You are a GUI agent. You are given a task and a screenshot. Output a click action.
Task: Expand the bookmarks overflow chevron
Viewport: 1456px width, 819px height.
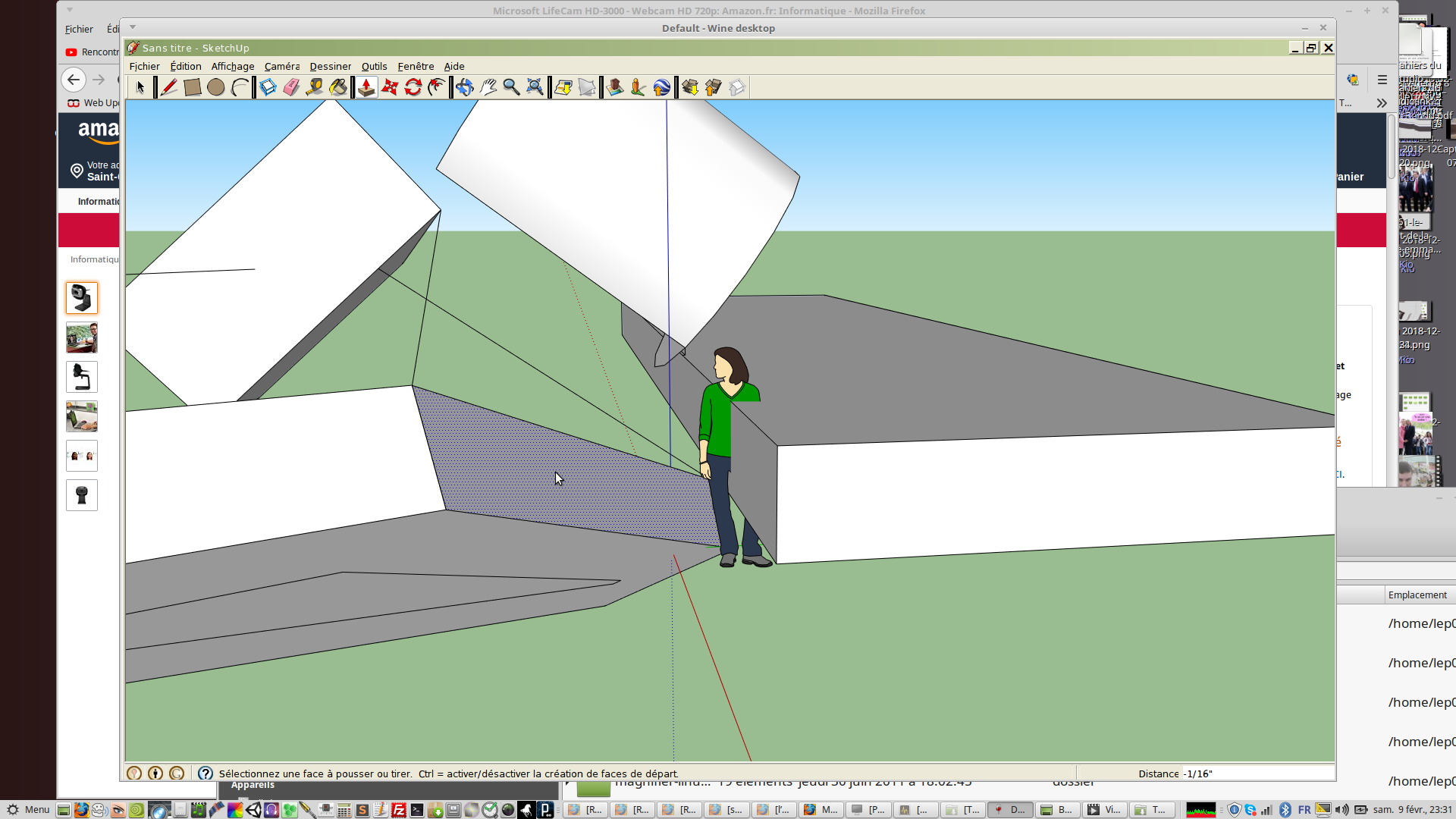coord(1382,103)
